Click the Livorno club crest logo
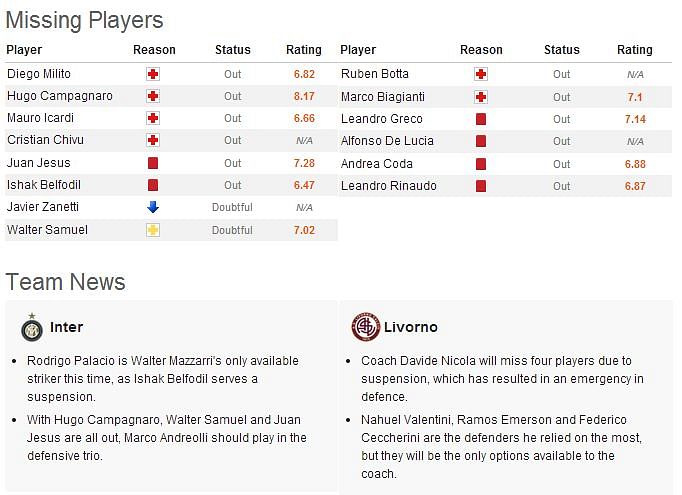 (366, 327)
